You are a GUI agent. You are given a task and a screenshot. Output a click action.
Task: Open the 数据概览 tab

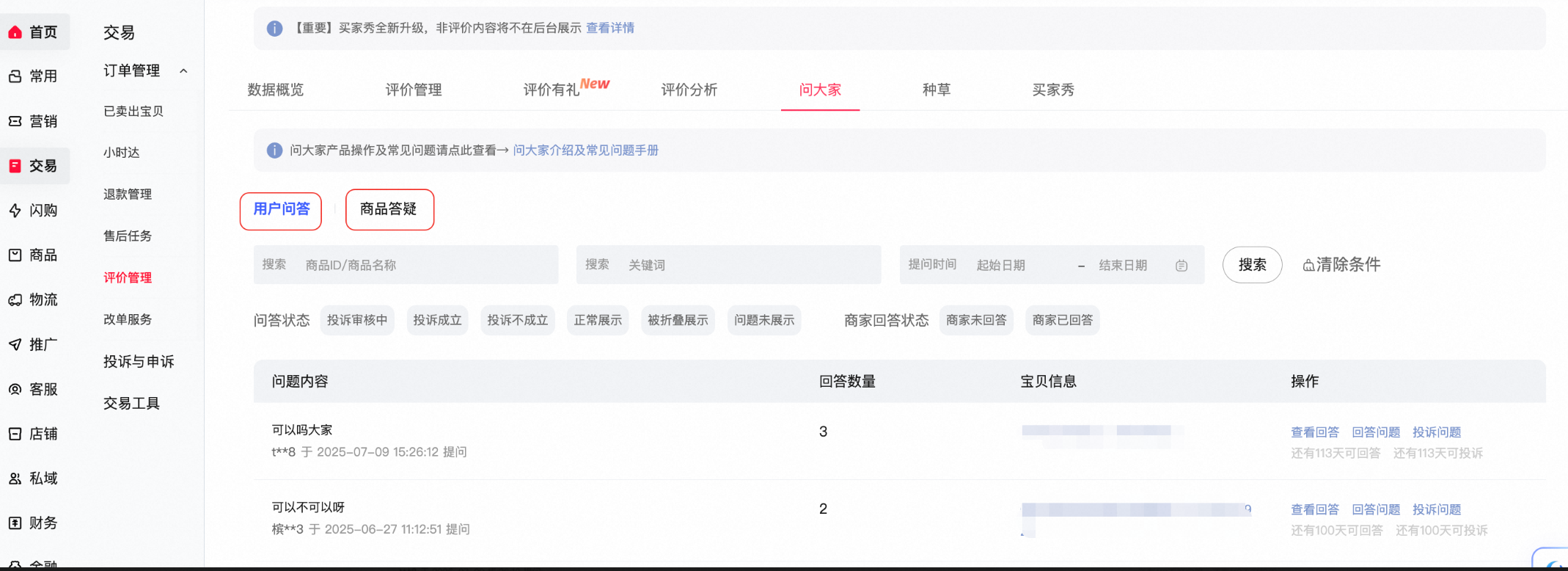point(276,90)
